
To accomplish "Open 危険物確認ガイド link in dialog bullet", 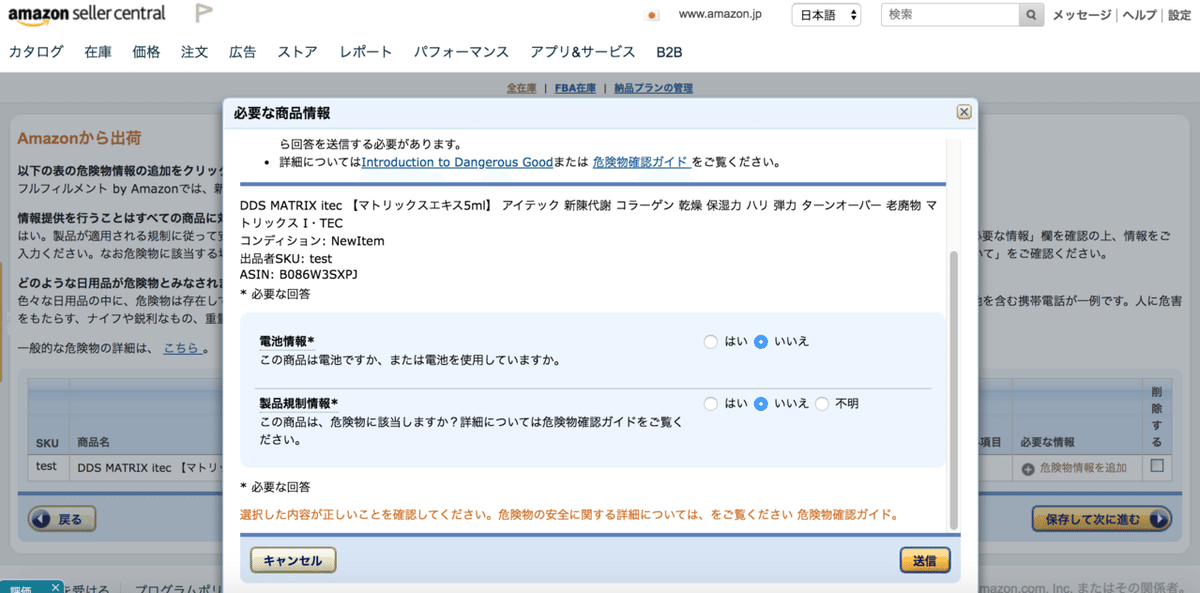I will point(641,161).
